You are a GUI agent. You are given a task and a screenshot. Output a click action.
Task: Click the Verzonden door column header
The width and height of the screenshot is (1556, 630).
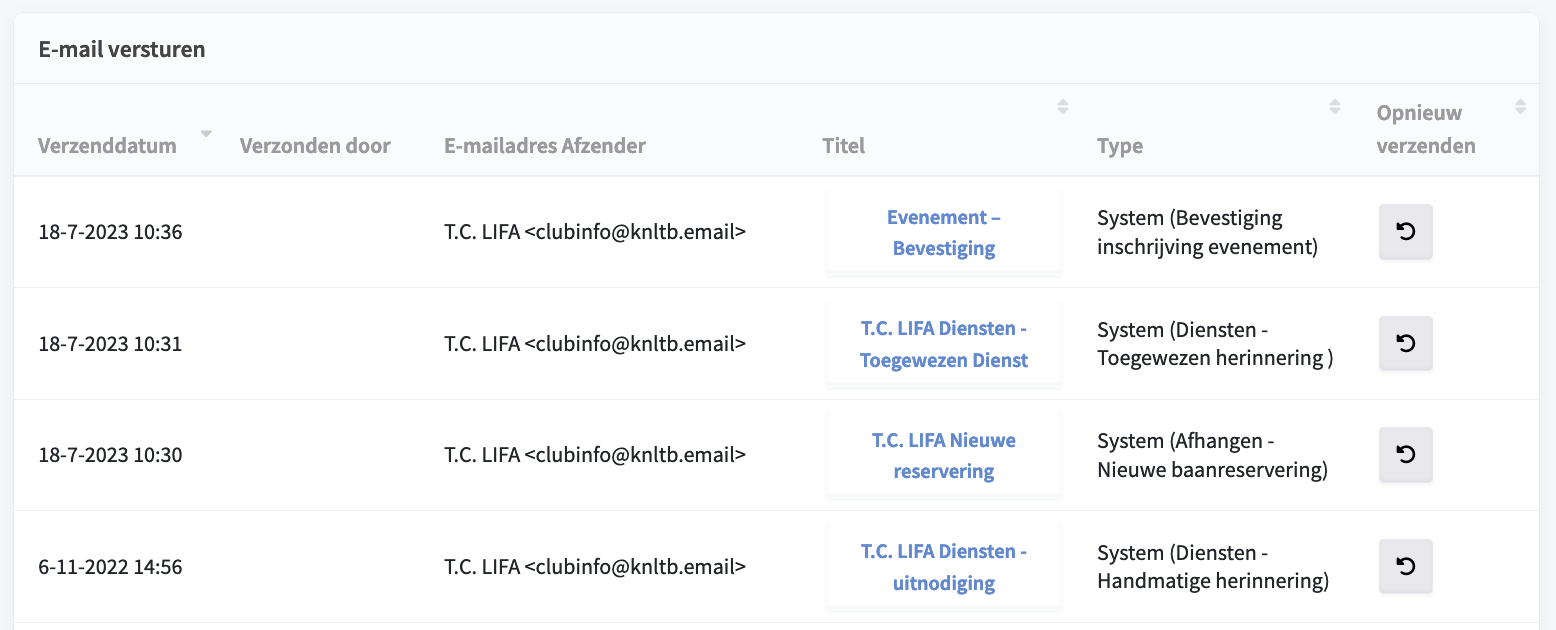[315, 145]
